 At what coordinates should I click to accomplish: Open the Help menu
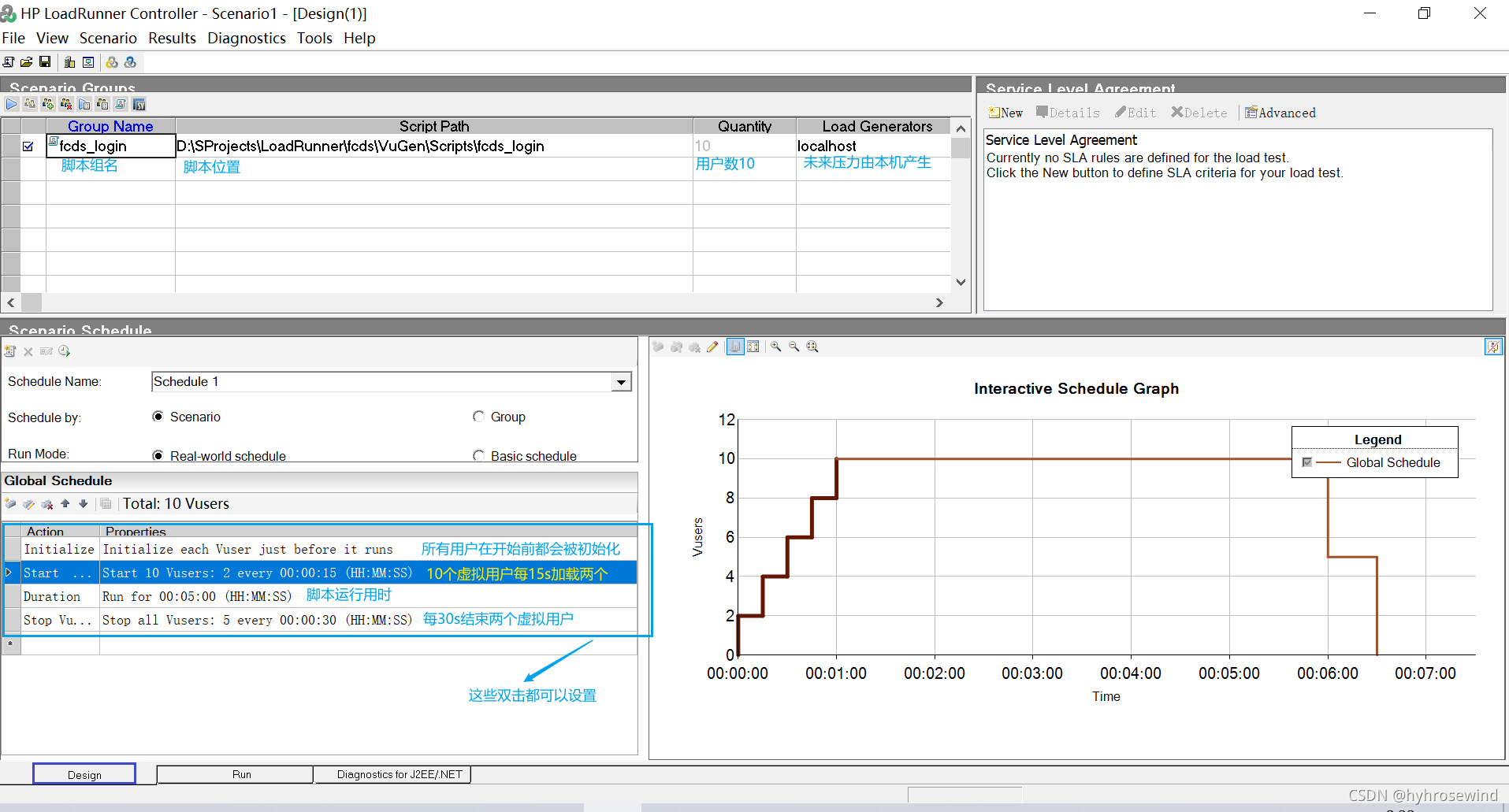tap(359, 38)
